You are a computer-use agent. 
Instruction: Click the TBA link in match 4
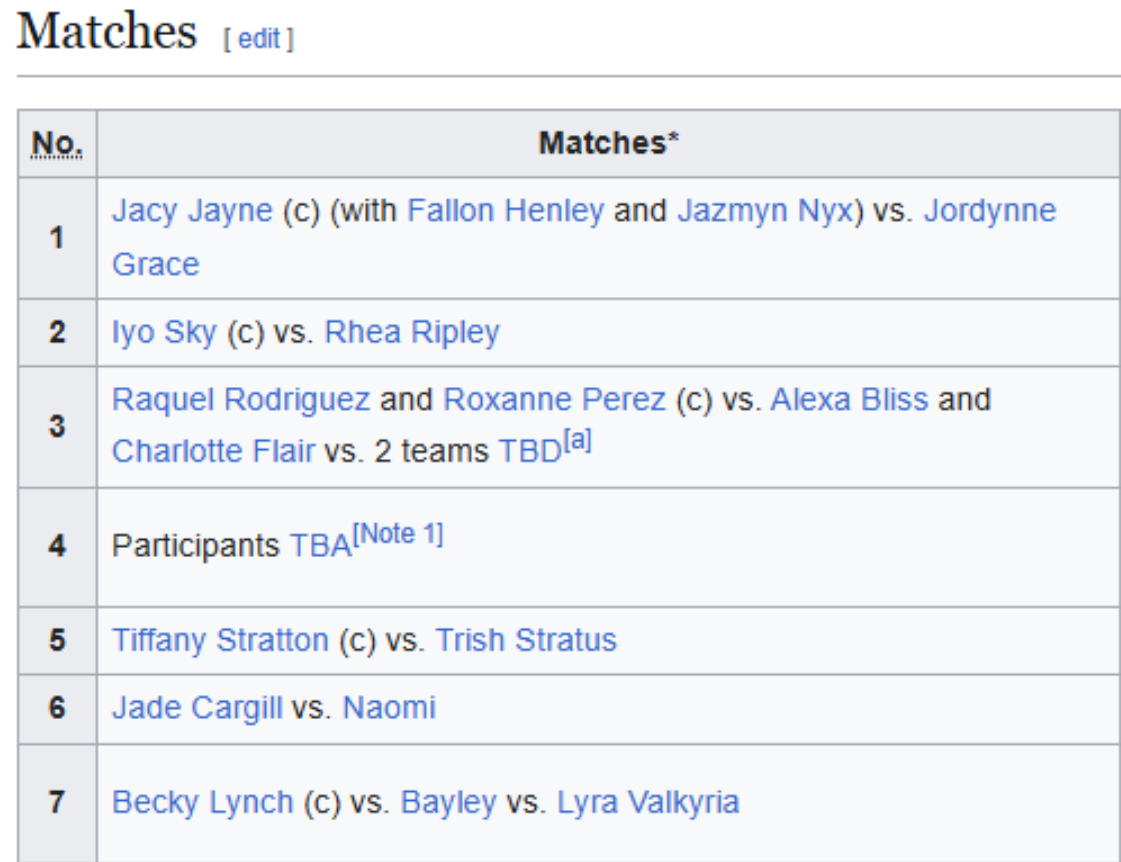(x=321, y=546)
